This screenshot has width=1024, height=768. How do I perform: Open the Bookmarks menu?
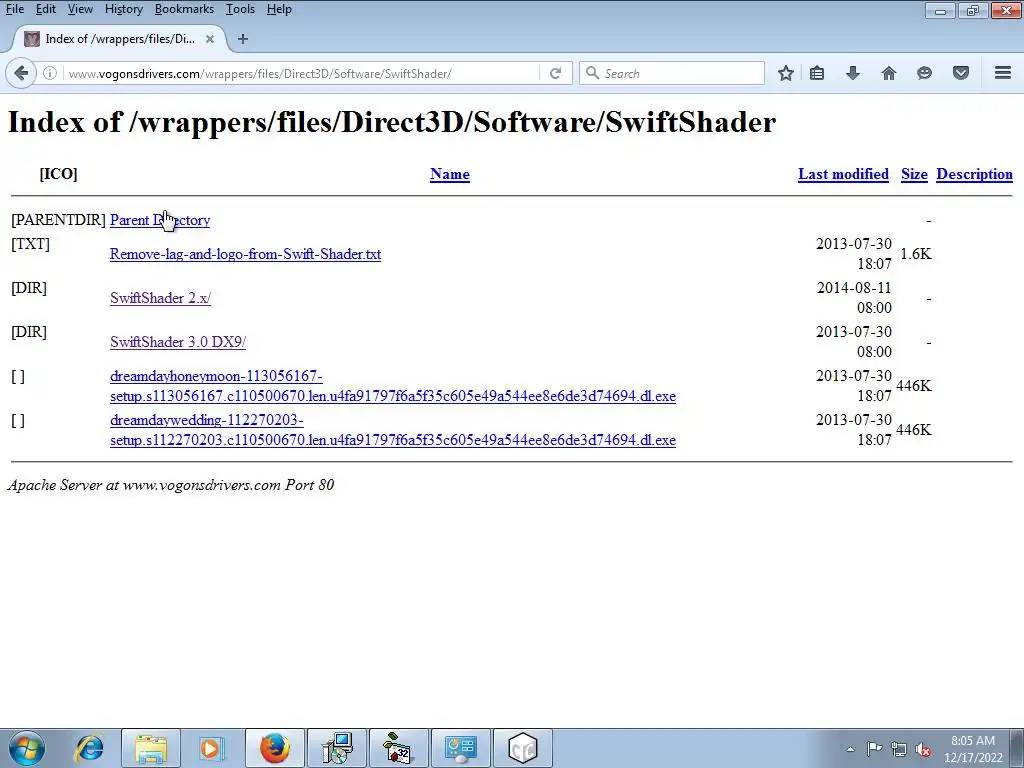click(184, 9)
